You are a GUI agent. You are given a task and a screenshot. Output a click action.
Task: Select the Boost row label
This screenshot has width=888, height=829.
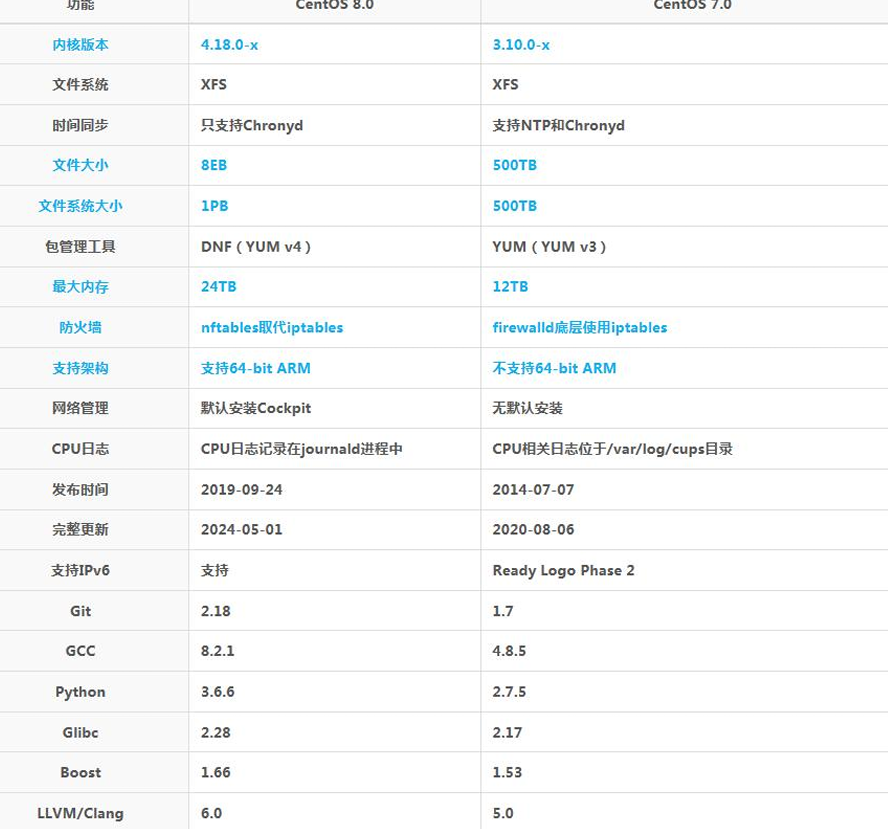point(80,772)
